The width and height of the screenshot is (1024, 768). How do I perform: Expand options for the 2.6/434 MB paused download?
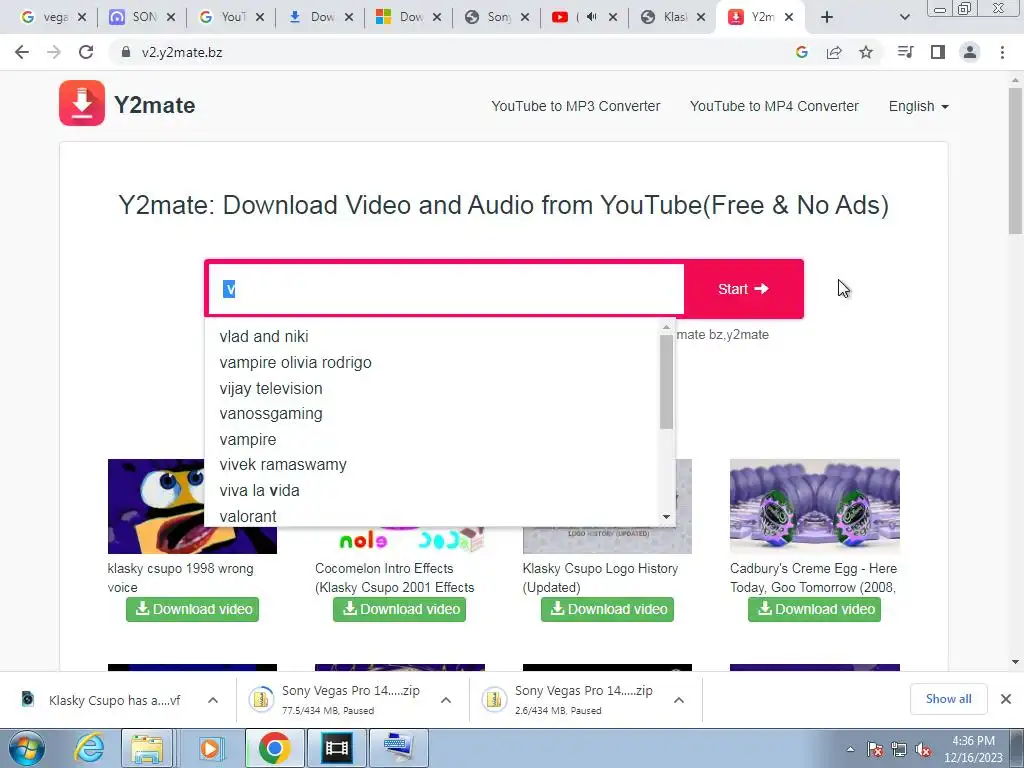[x=679, y=700]
